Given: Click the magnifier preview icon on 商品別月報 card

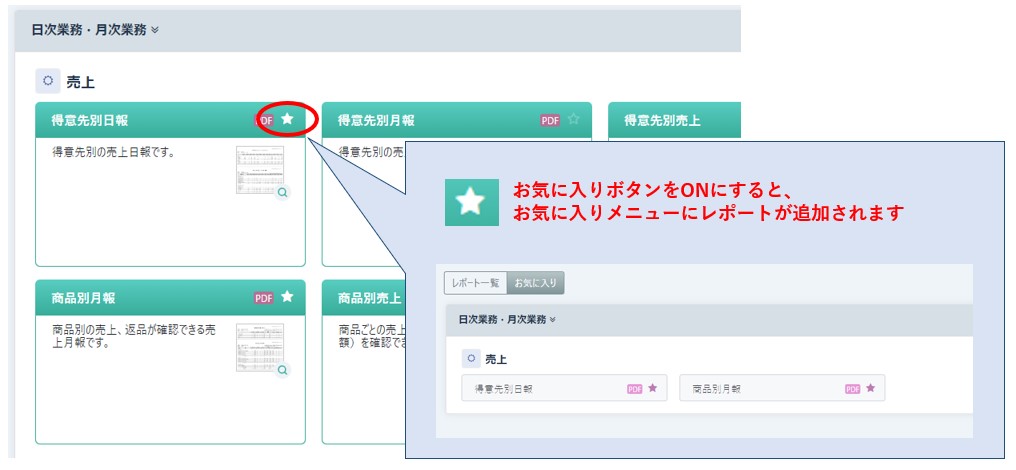Looking at the screenshot, I should pyautogui.click(x=283, y=370).
